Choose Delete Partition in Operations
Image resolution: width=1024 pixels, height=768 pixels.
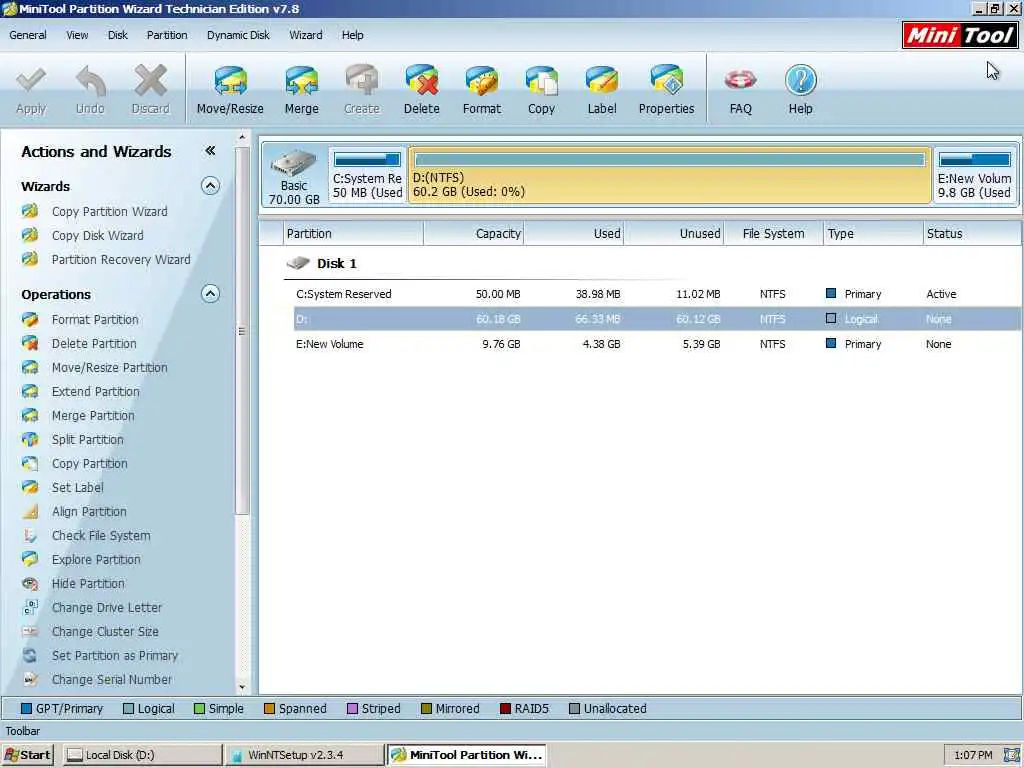(94, 344)
